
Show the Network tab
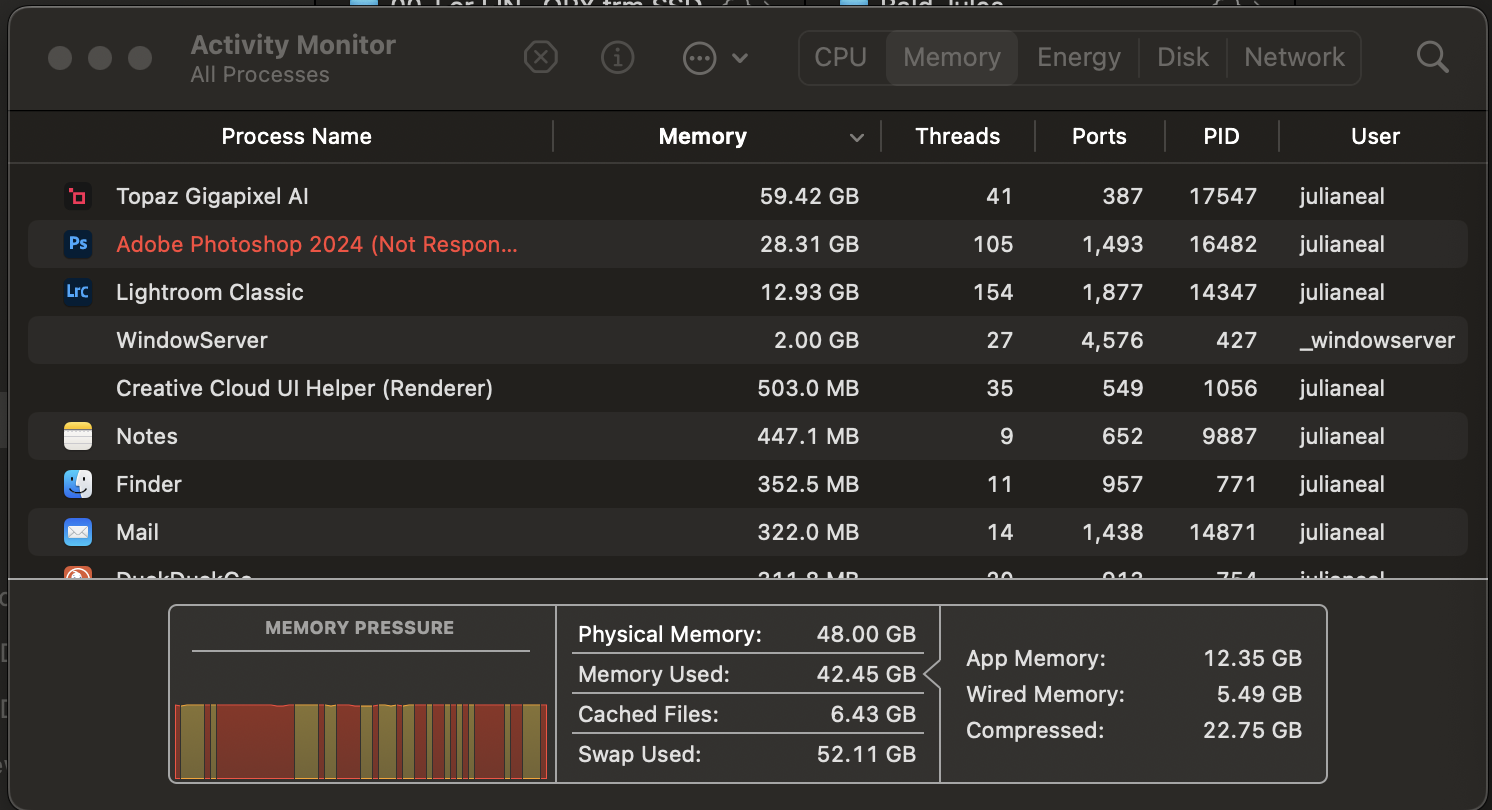(x=1294, y=58)
